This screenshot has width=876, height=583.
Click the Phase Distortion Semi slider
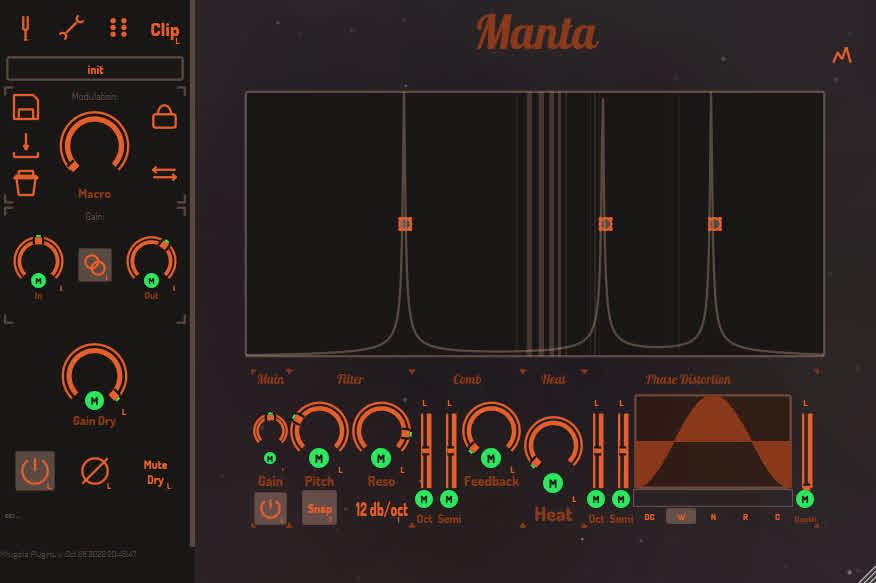pyautogui.click(x=623, y=451)
